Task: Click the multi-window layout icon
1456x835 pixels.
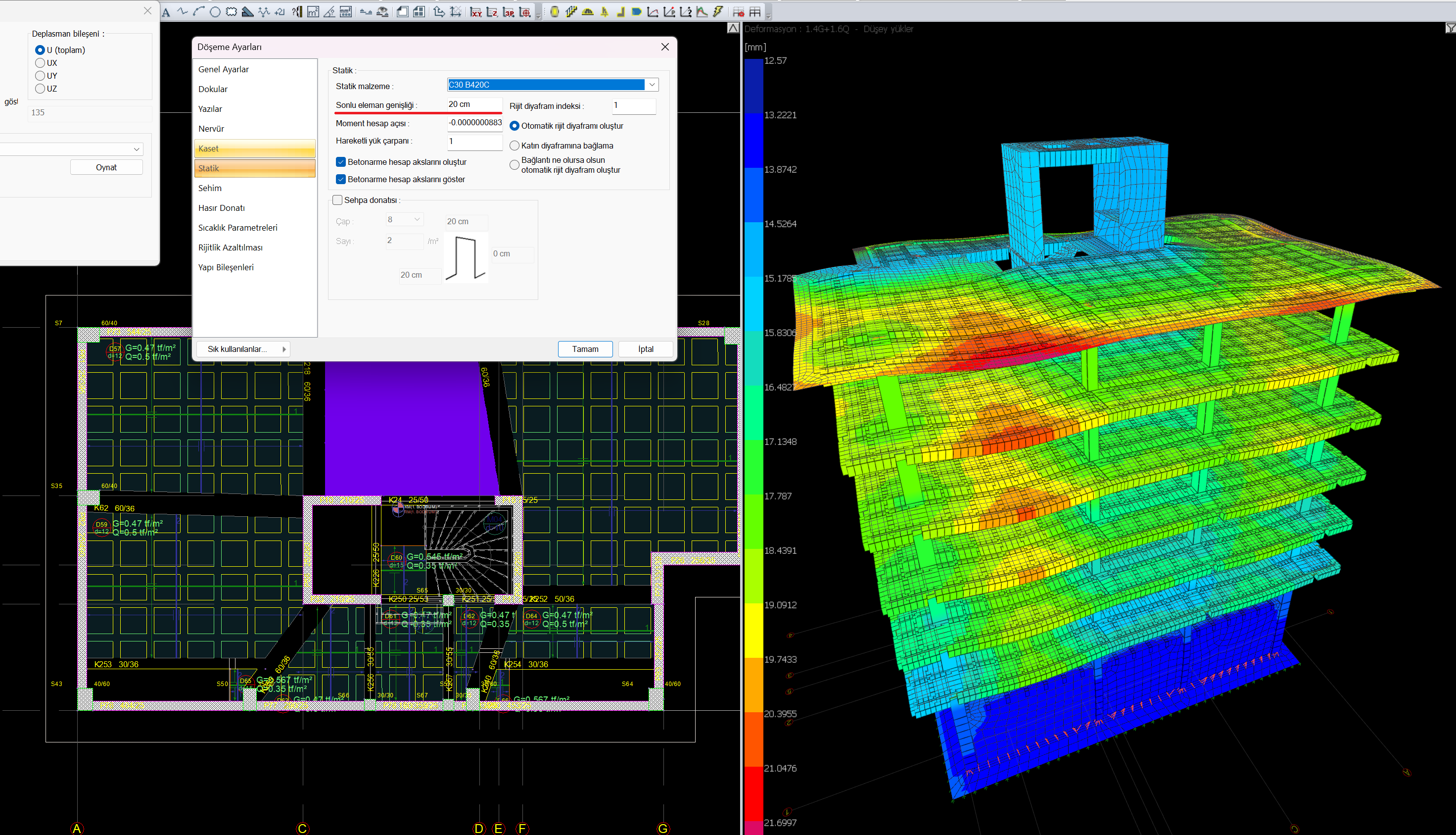Action: click(x=419, y=12)
